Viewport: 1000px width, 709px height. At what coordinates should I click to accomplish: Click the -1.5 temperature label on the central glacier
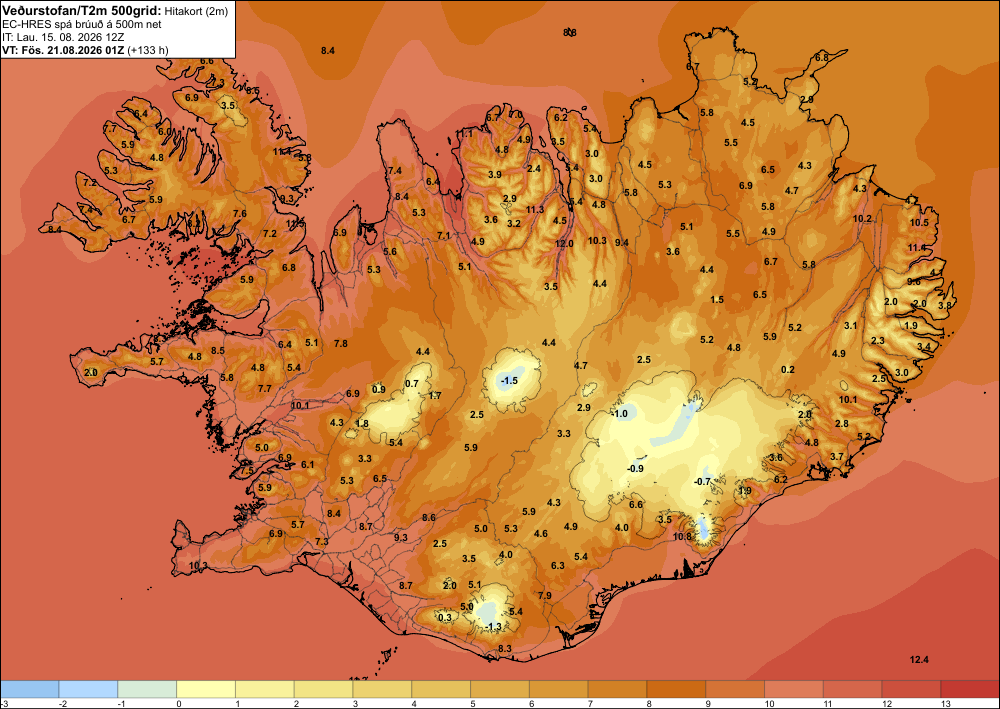pos(510,381)
